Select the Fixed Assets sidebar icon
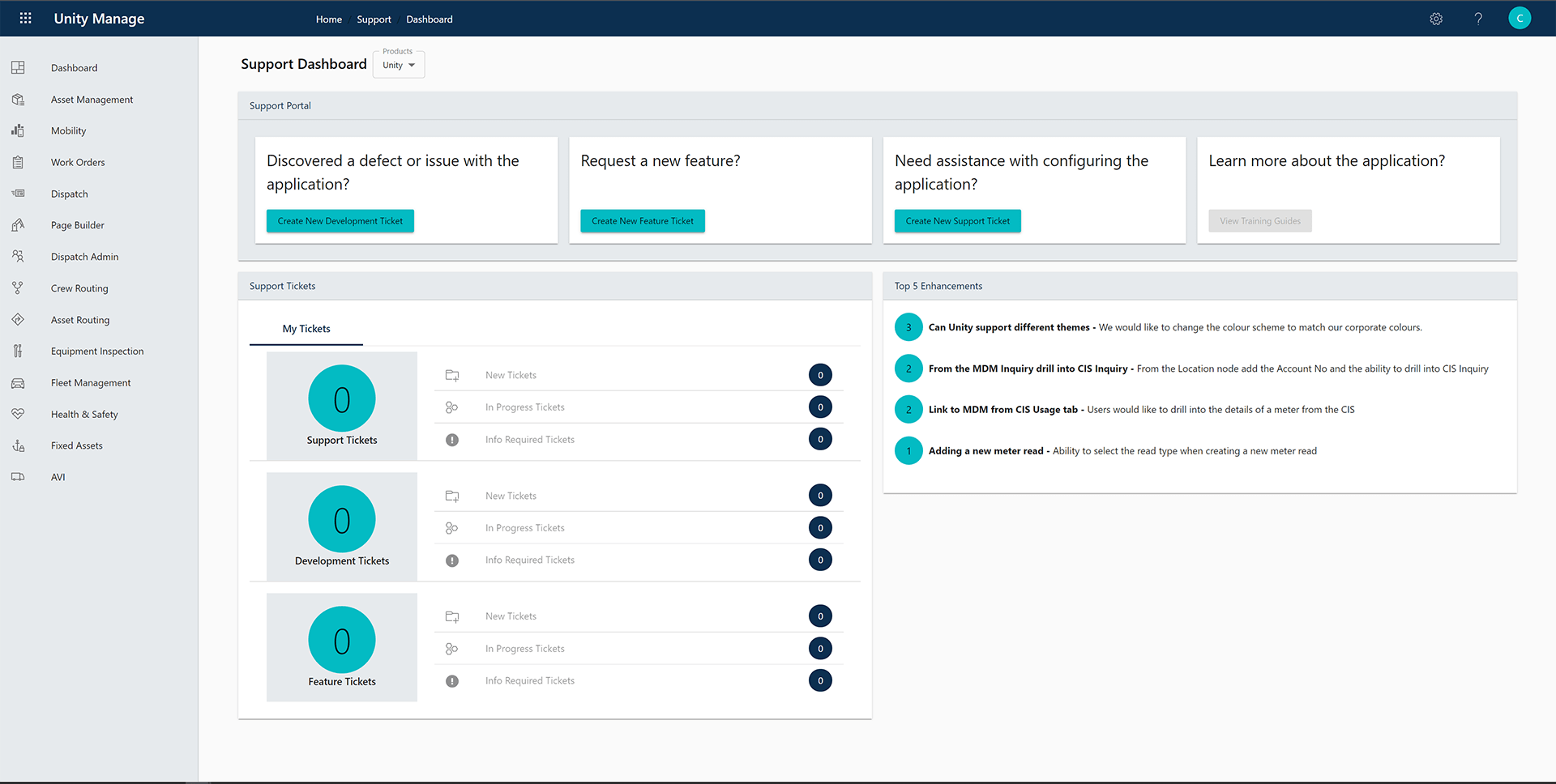The image size is (1556, 784). pos(18,445)
